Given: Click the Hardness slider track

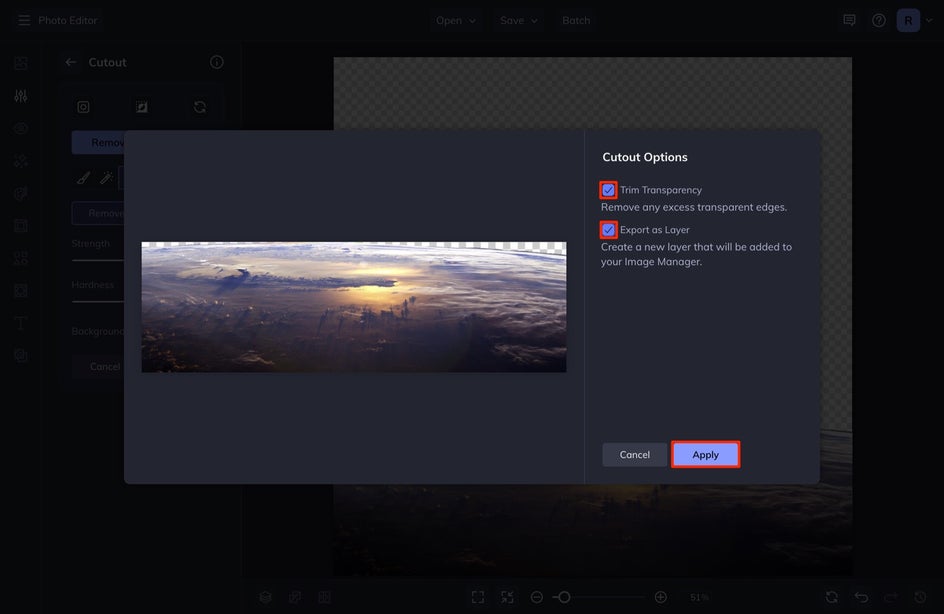Looking at the screenshot, I should (98, 301).
